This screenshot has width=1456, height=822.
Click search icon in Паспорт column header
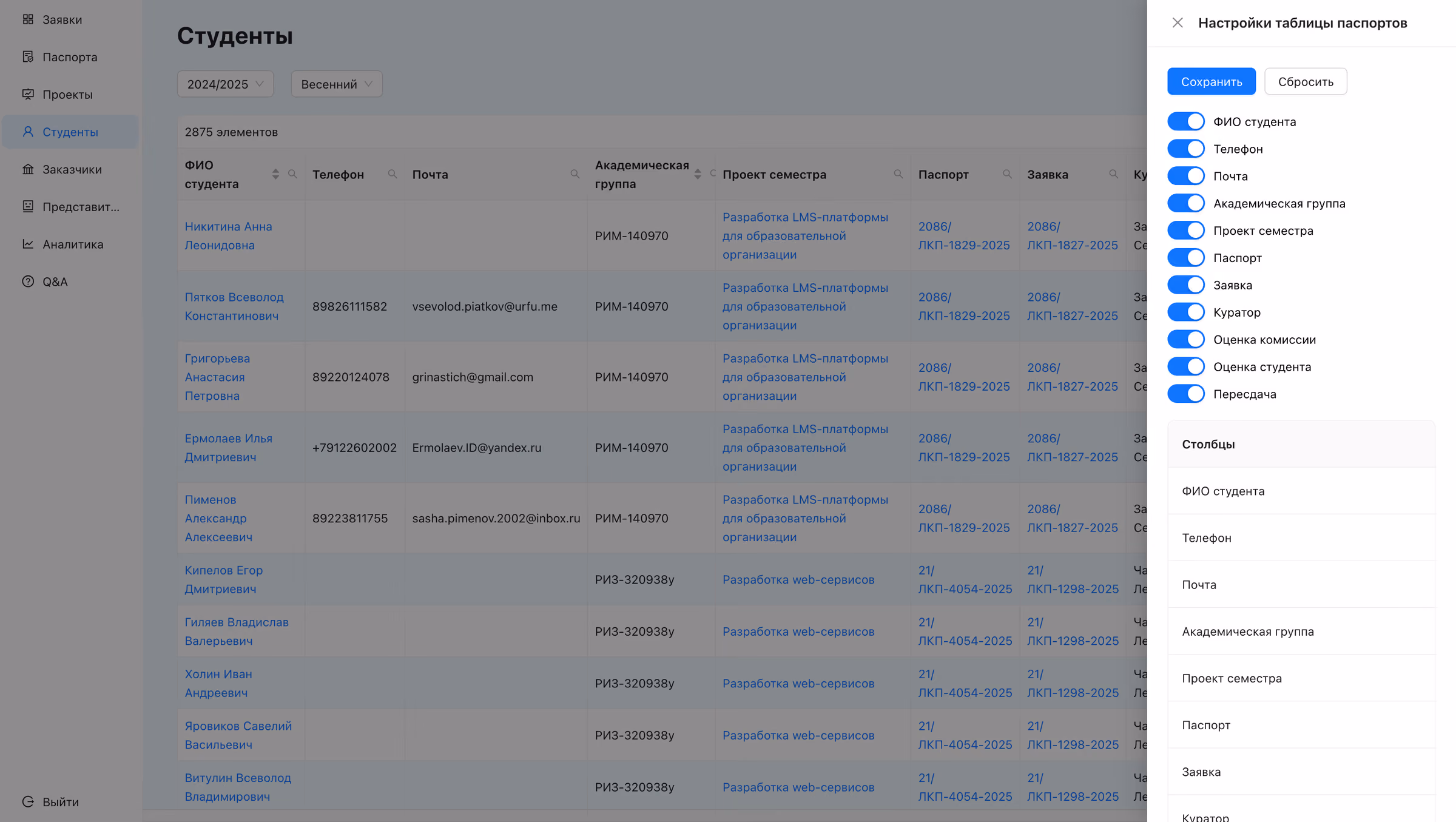1007,174
